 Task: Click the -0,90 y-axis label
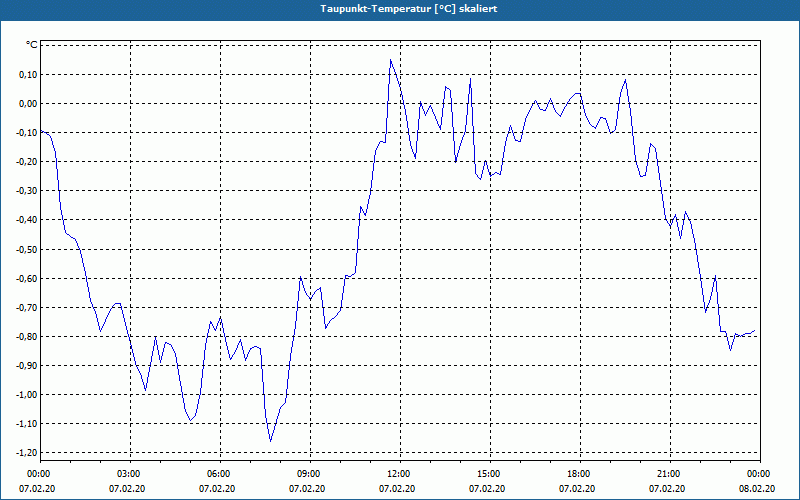click(27, 366)
